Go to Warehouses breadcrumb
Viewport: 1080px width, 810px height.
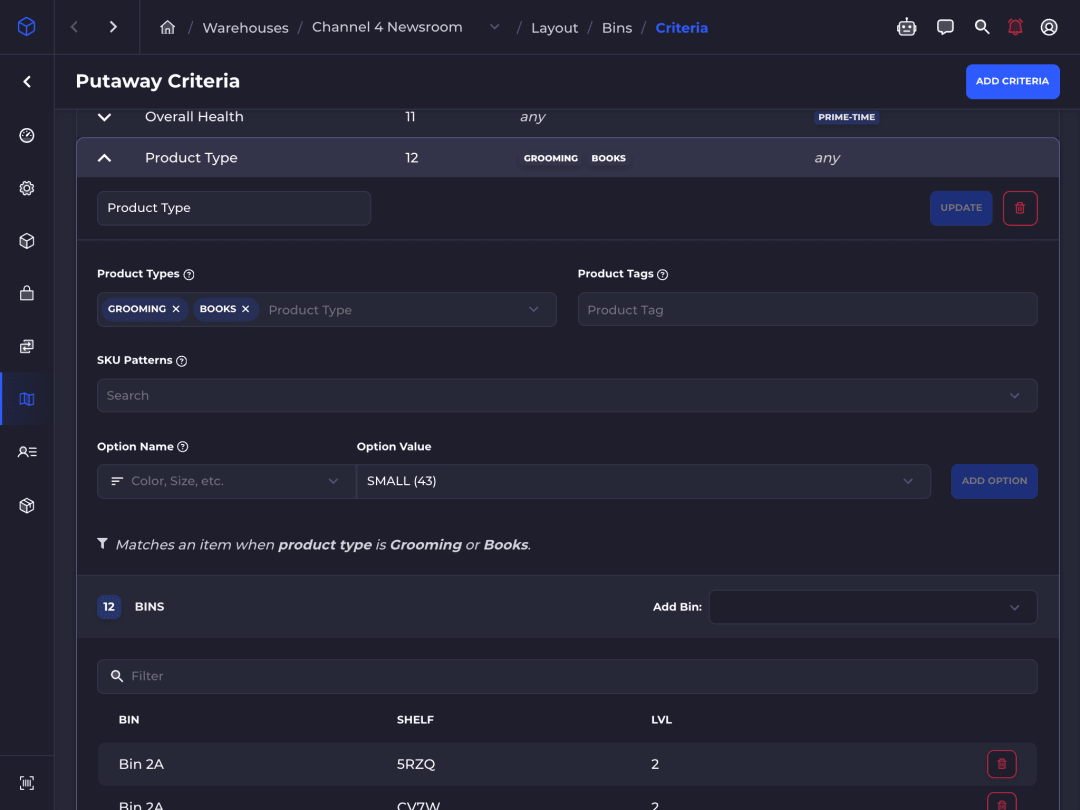tap(245, 28)
